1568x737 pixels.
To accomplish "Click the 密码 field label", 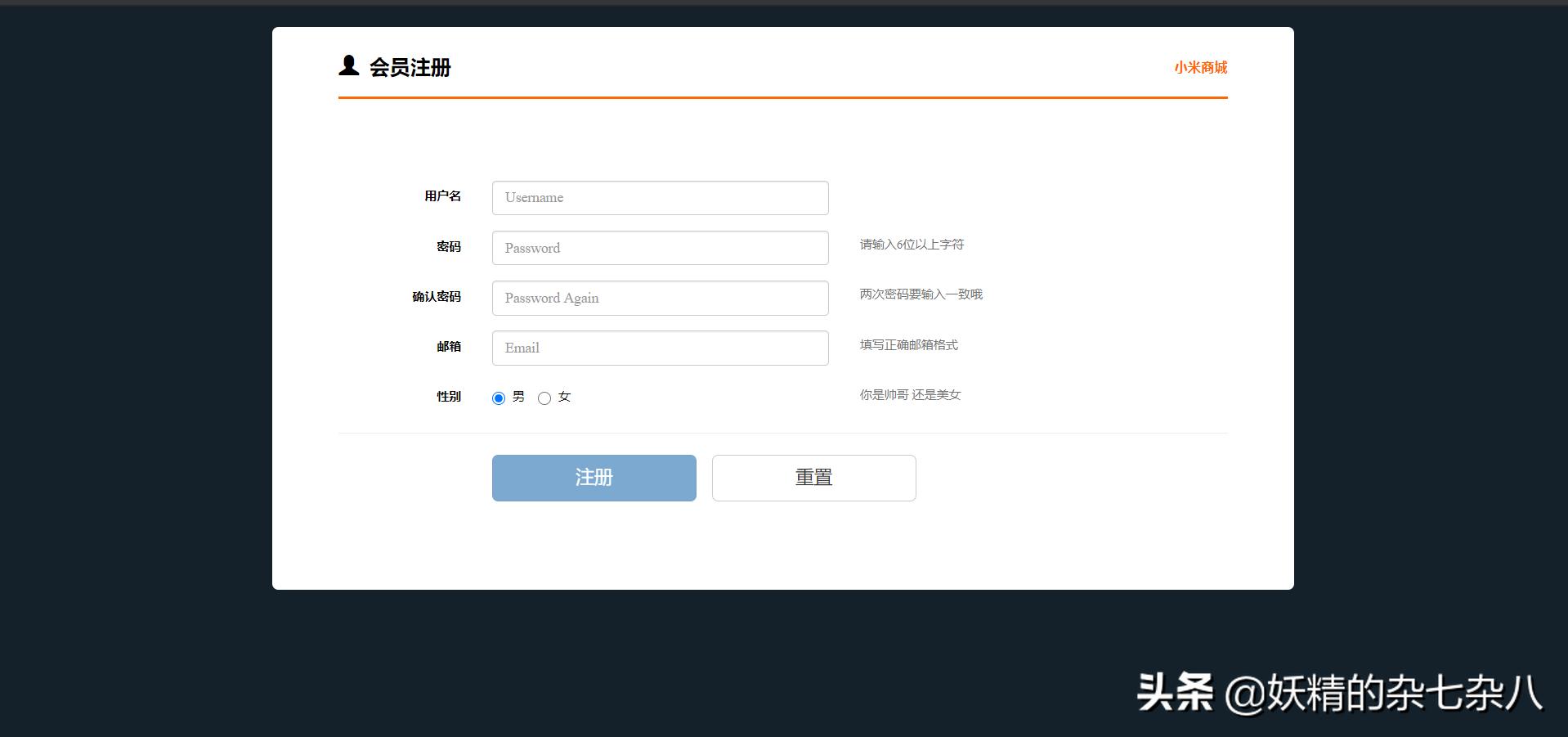I will coord(447,246).
